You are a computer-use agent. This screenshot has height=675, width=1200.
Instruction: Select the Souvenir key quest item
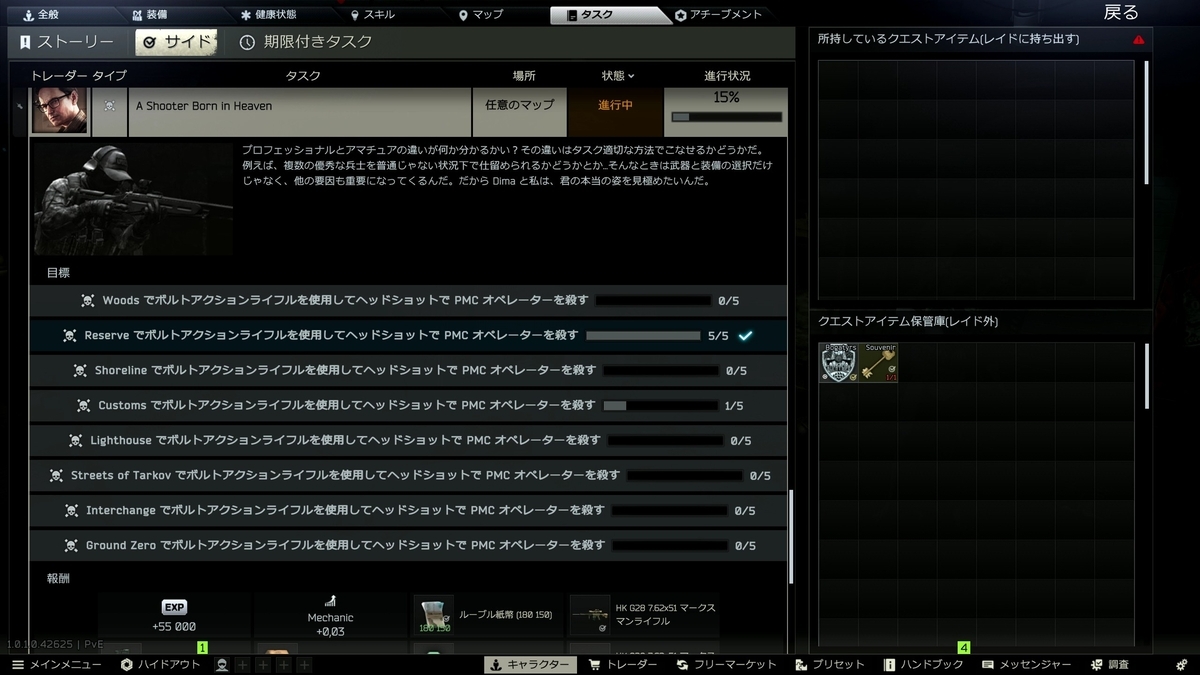click(878, 363)
